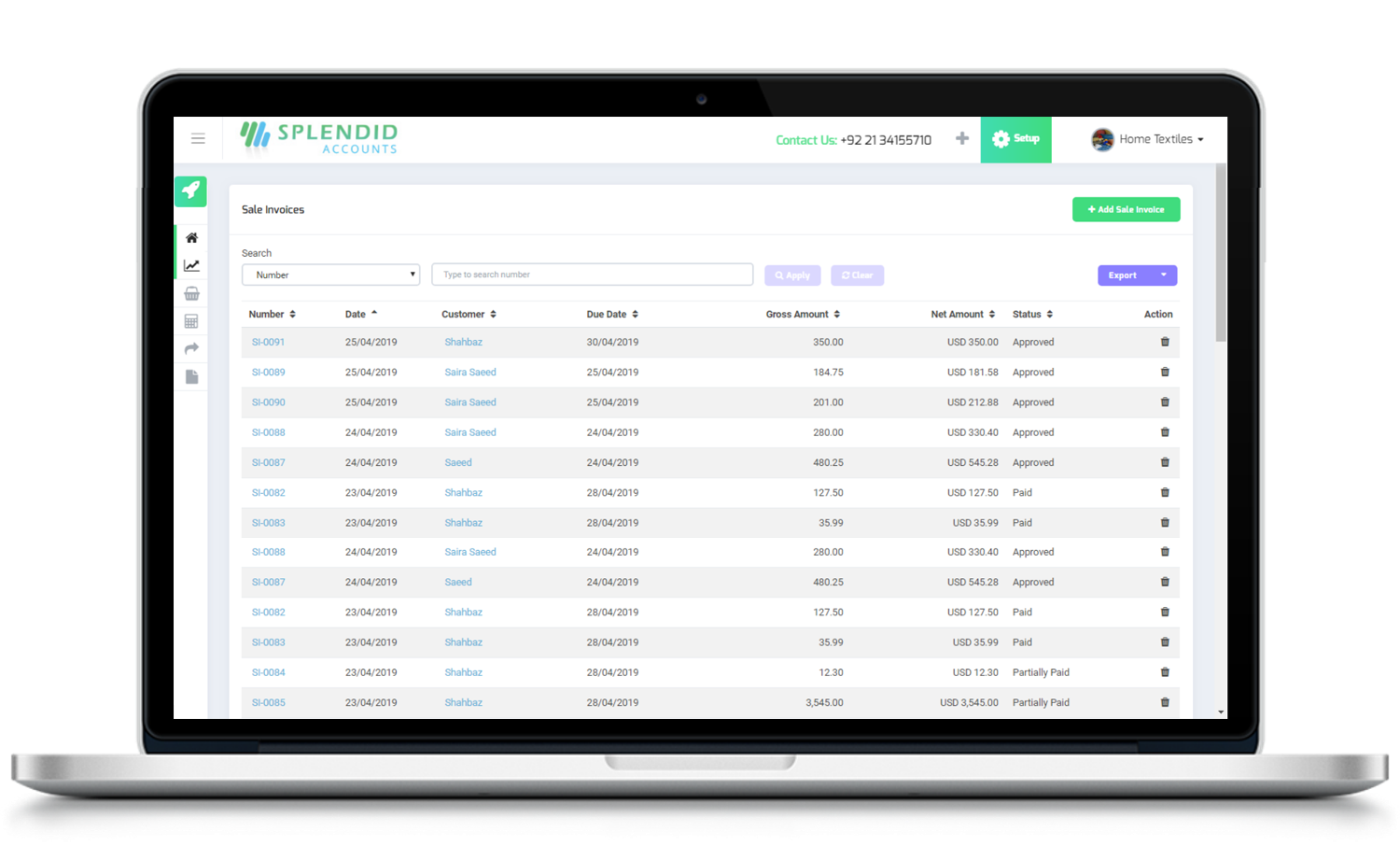Screen dimensions: 1400x846
Task: Open the Setup menu
Action: point(1015,139)
